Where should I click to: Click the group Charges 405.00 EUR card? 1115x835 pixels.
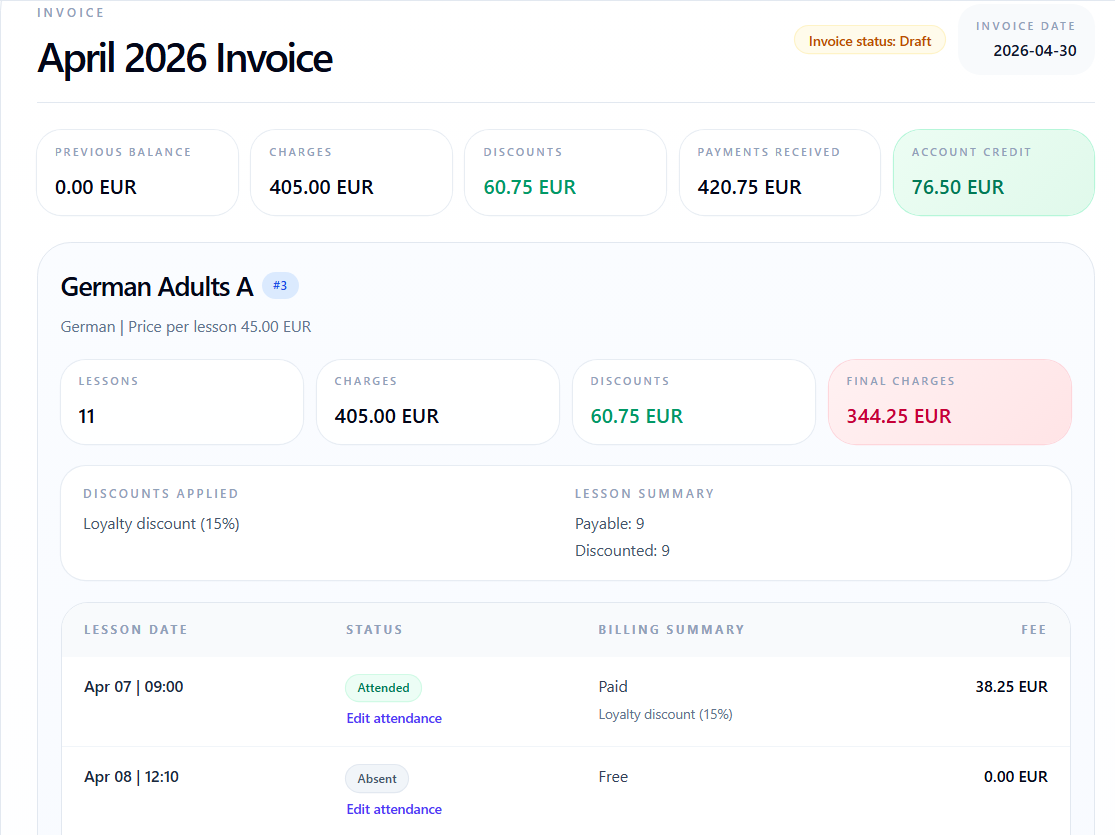pyautogui.click(x=438, y=403)
